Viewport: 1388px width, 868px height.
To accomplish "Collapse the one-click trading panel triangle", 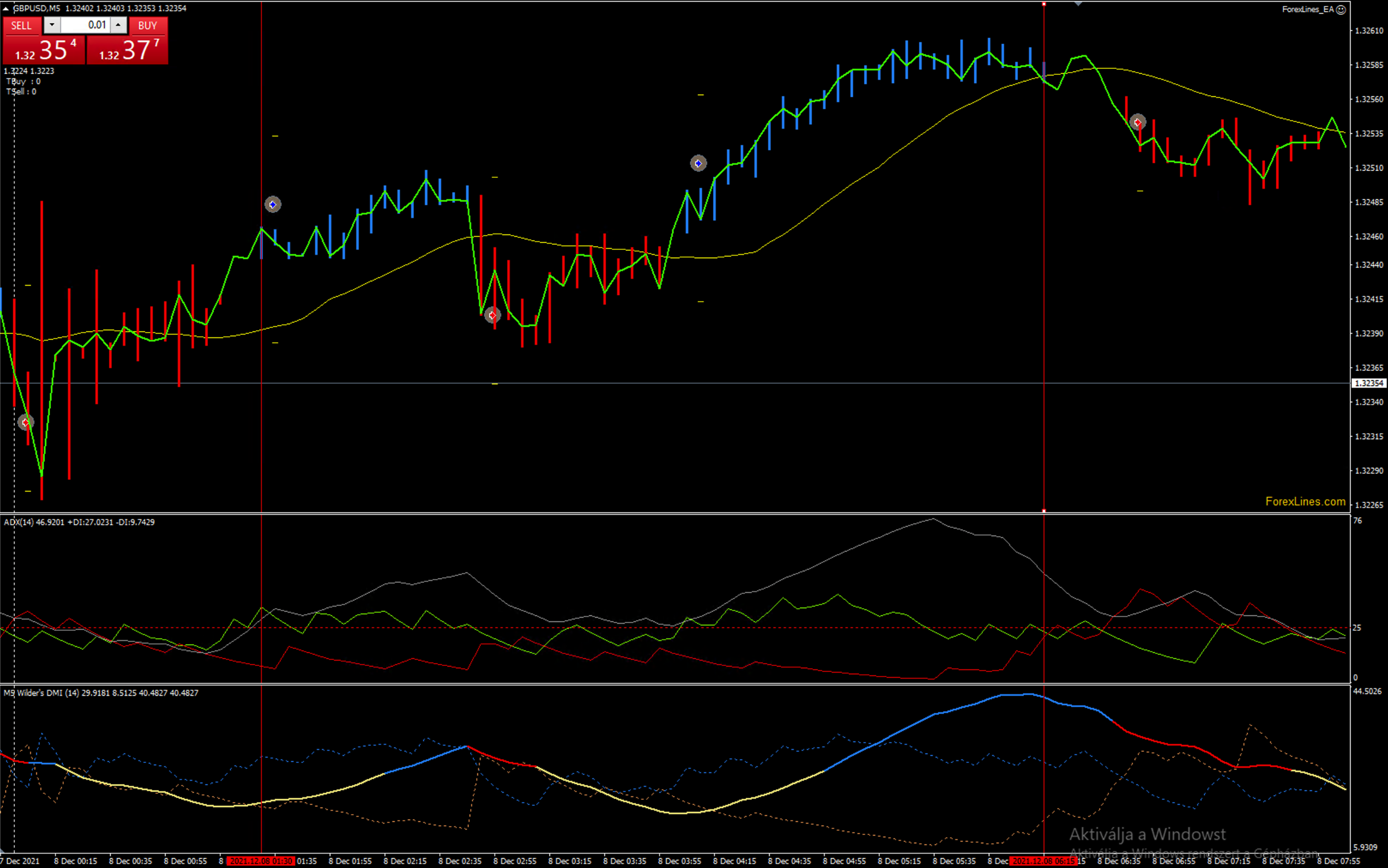I will pos(5,9).
